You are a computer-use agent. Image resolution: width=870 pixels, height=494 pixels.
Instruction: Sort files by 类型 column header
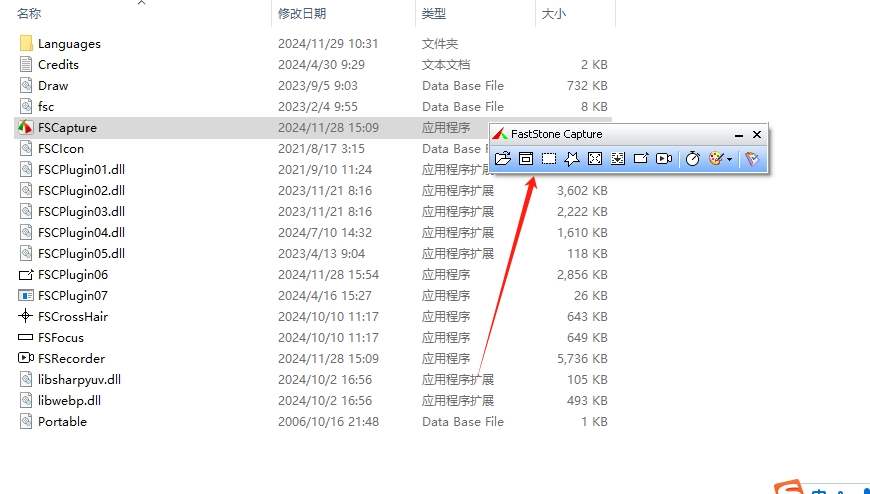pos(434,14)
